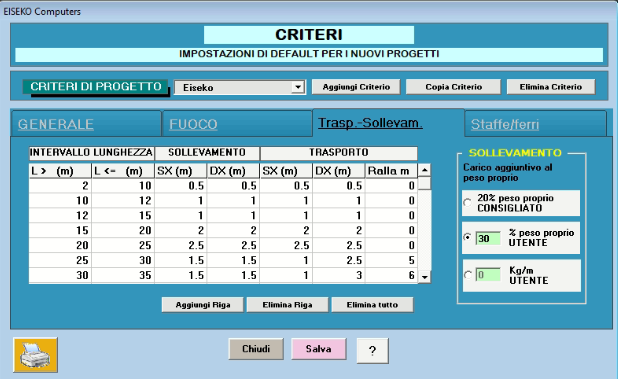Click the table scrollbar down arrow
The height and width of the screenshot is (379, 618).
coord(424,277)
